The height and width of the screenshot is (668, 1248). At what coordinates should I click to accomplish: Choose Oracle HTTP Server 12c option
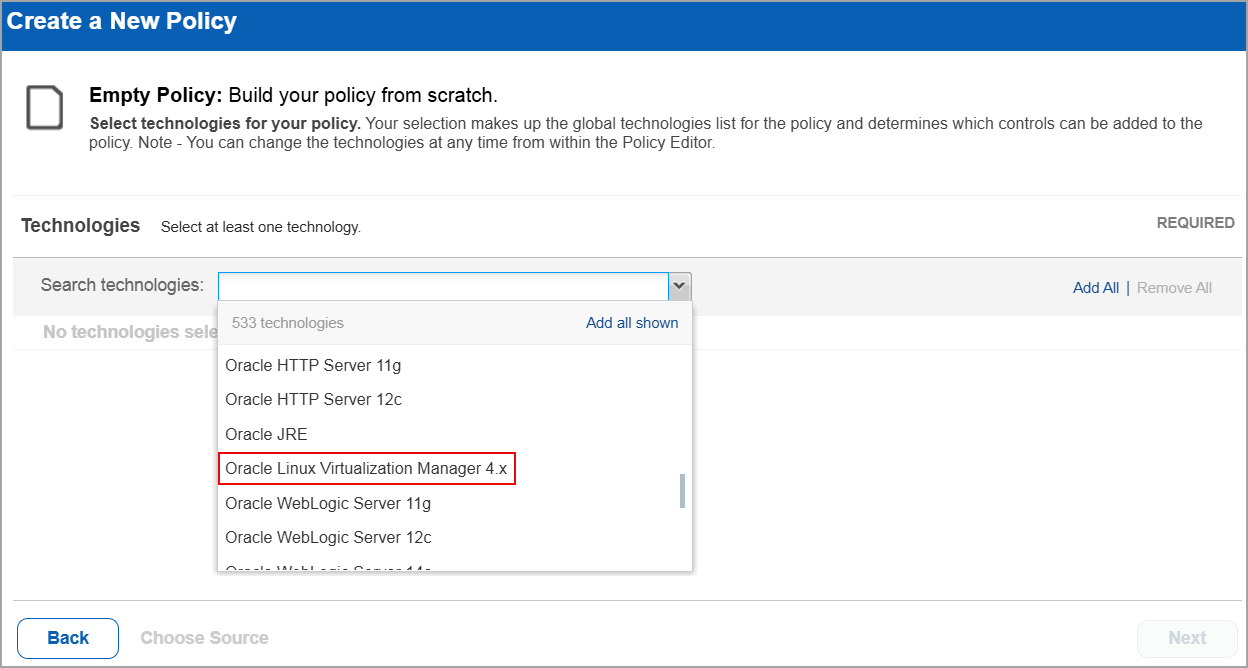[313, 400]
